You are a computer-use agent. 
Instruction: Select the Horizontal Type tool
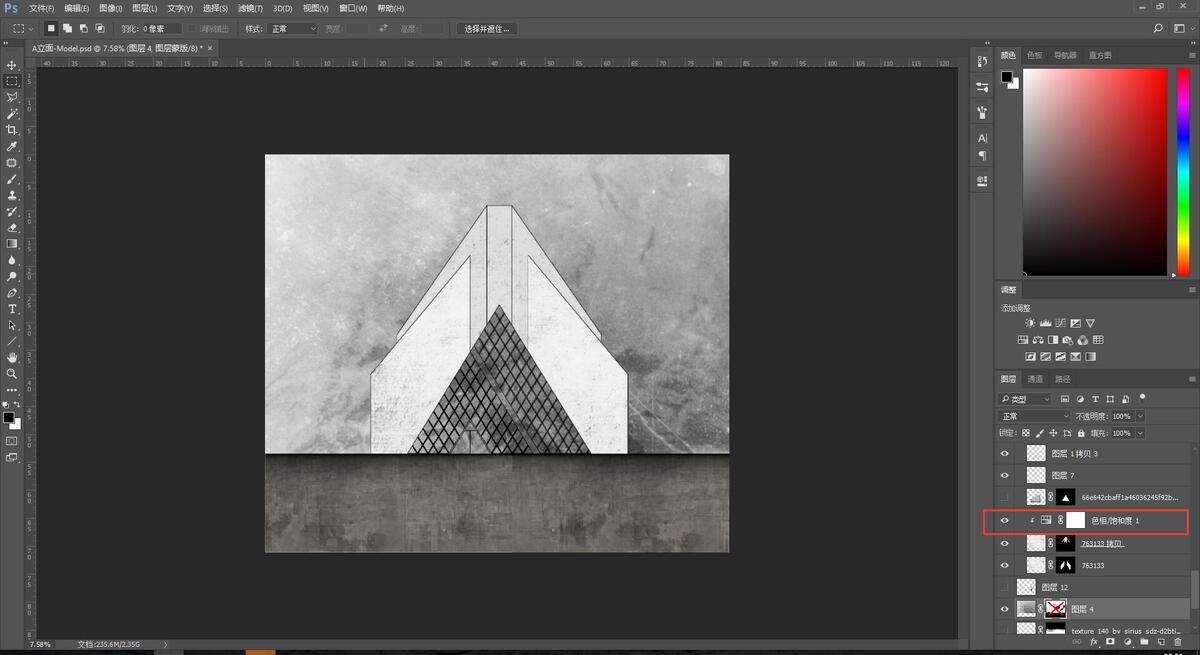(12, 309)
